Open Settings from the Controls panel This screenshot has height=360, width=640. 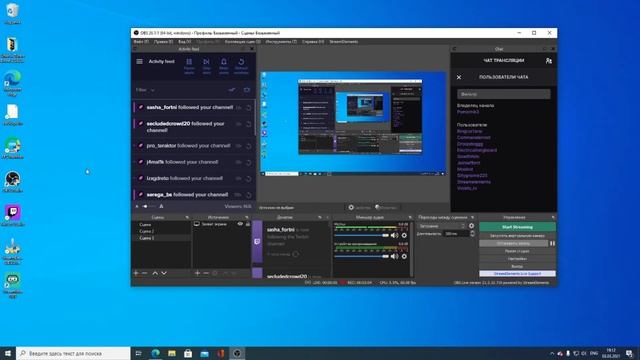click(517, 259)
